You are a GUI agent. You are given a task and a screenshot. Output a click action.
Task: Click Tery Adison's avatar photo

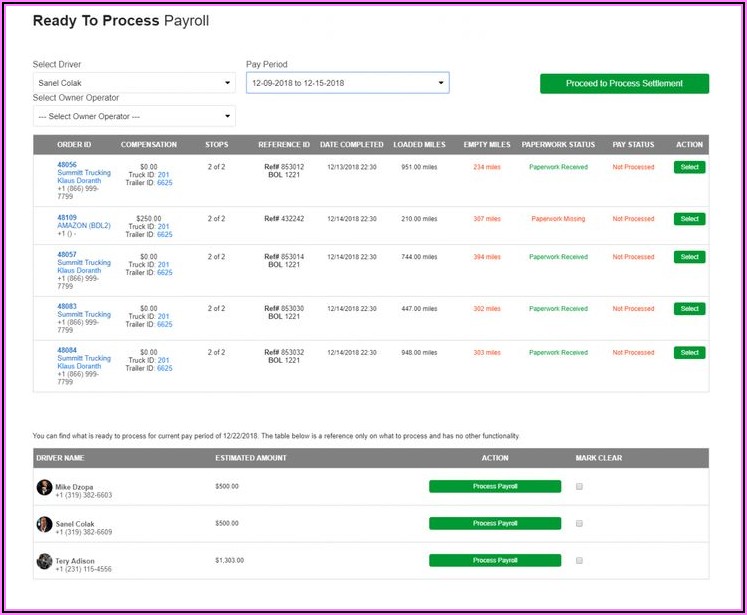pos(44,561)
